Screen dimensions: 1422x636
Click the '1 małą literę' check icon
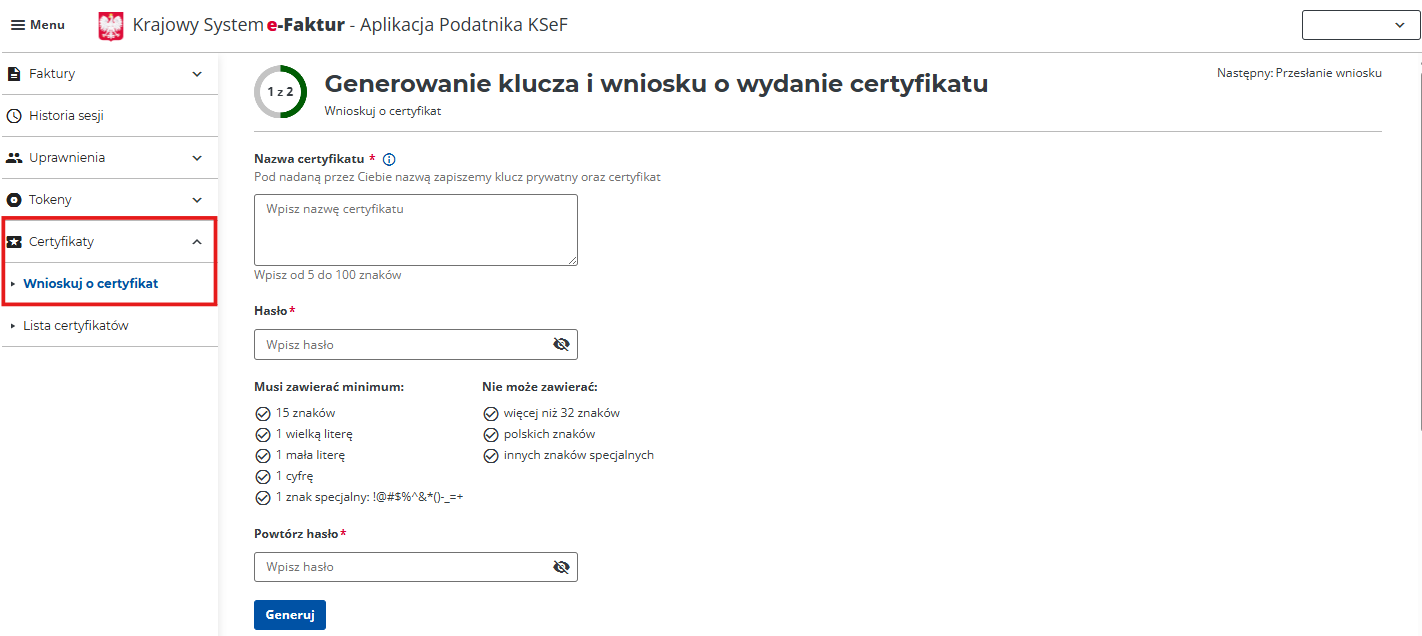[263, 455]
